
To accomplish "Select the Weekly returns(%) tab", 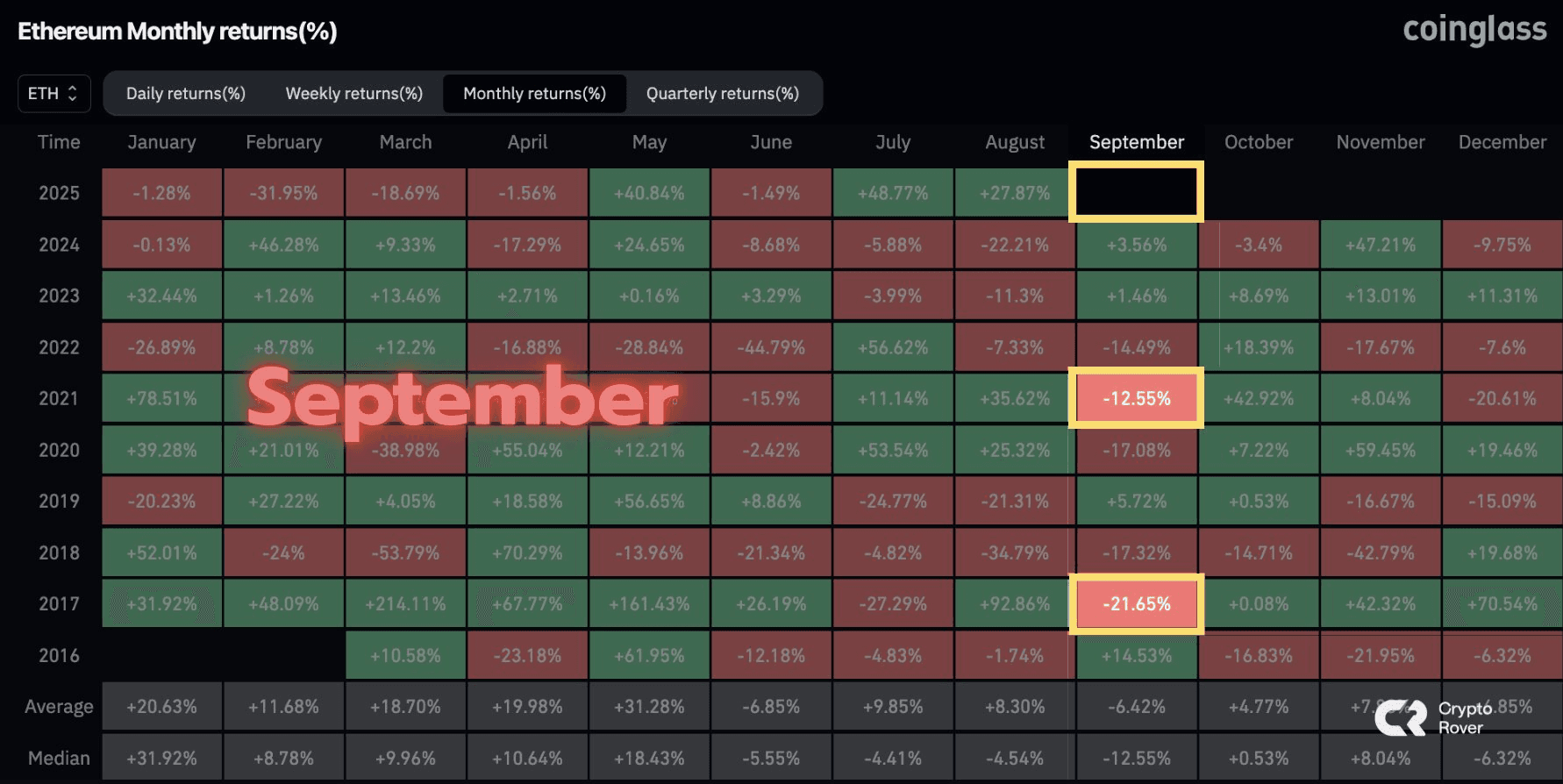I will (354, 94).
